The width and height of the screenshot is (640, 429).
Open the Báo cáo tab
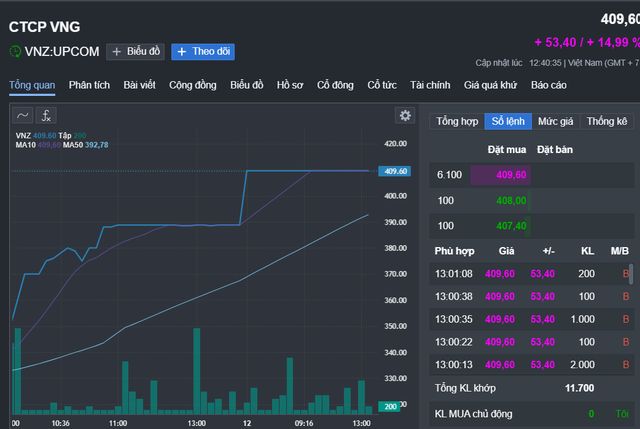pyautogui.click(x=549, y=85)
